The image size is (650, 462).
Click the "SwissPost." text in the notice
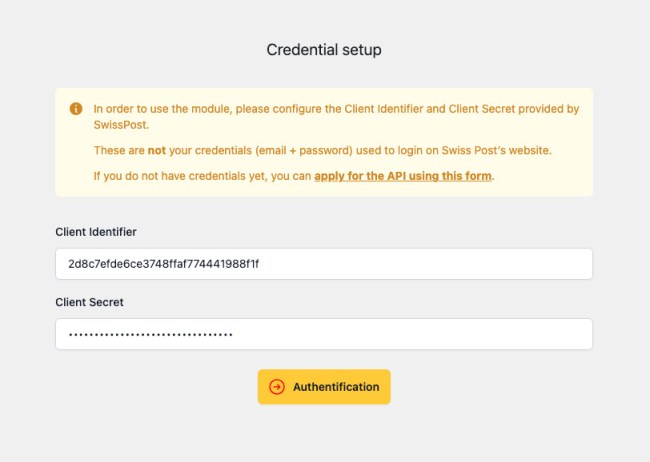point(121,125)
